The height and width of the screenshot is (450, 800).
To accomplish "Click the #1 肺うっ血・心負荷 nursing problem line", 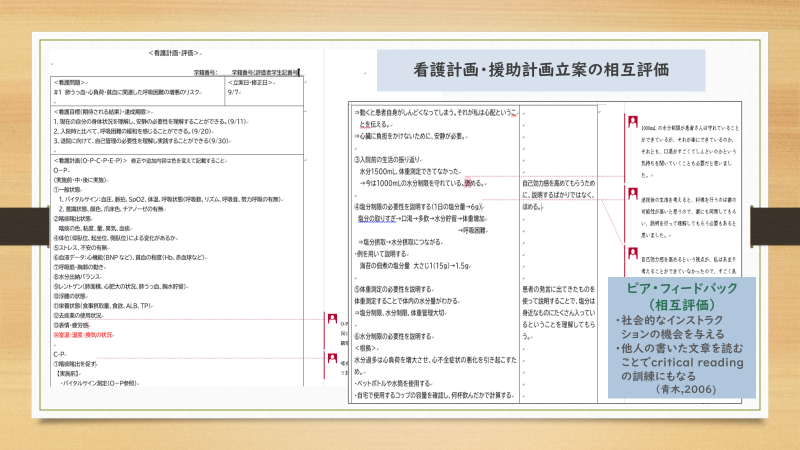I will [x=127, y=92].
